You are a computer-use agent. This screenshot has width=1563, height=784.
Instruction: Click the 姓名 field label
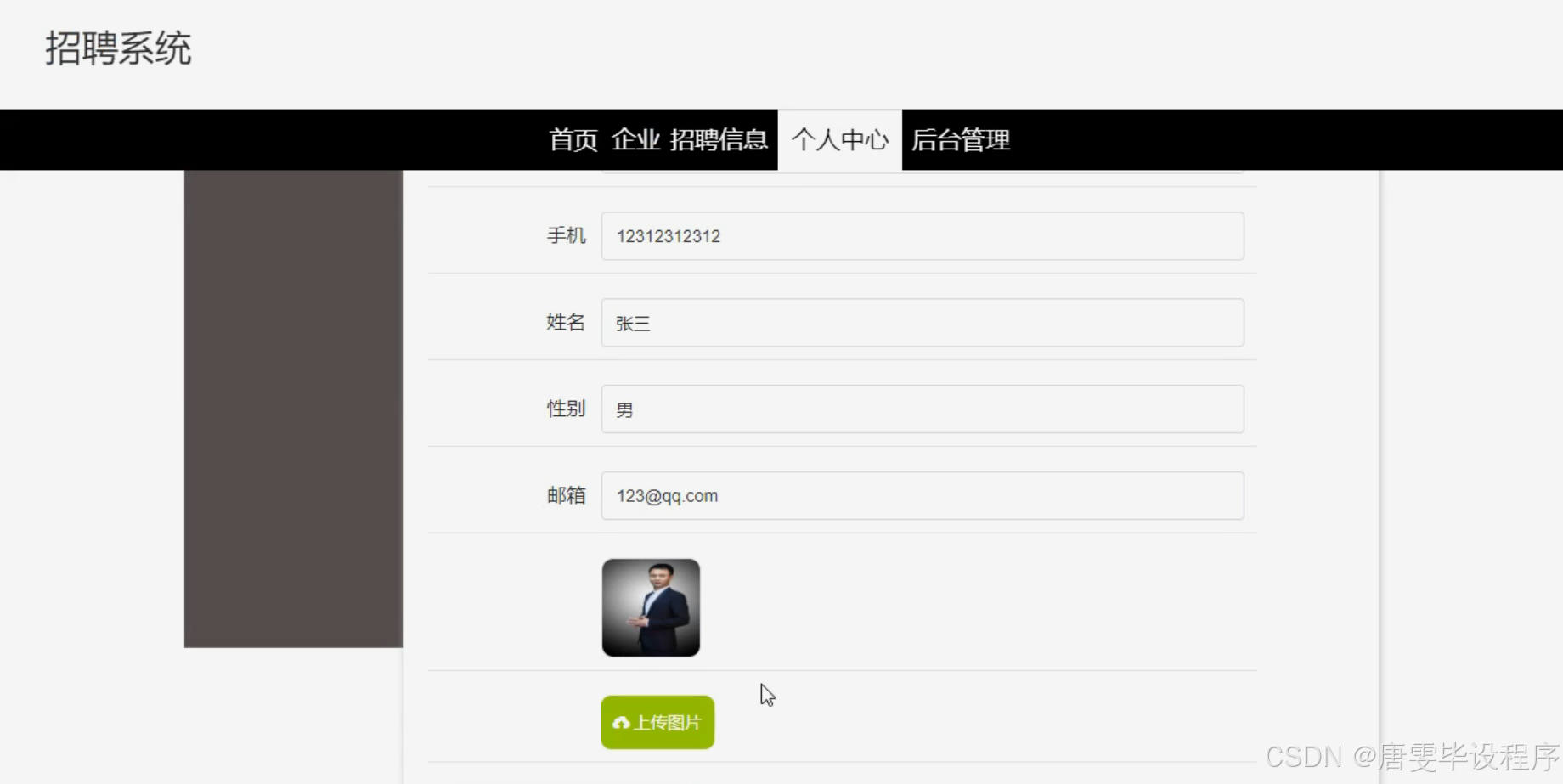566,322
